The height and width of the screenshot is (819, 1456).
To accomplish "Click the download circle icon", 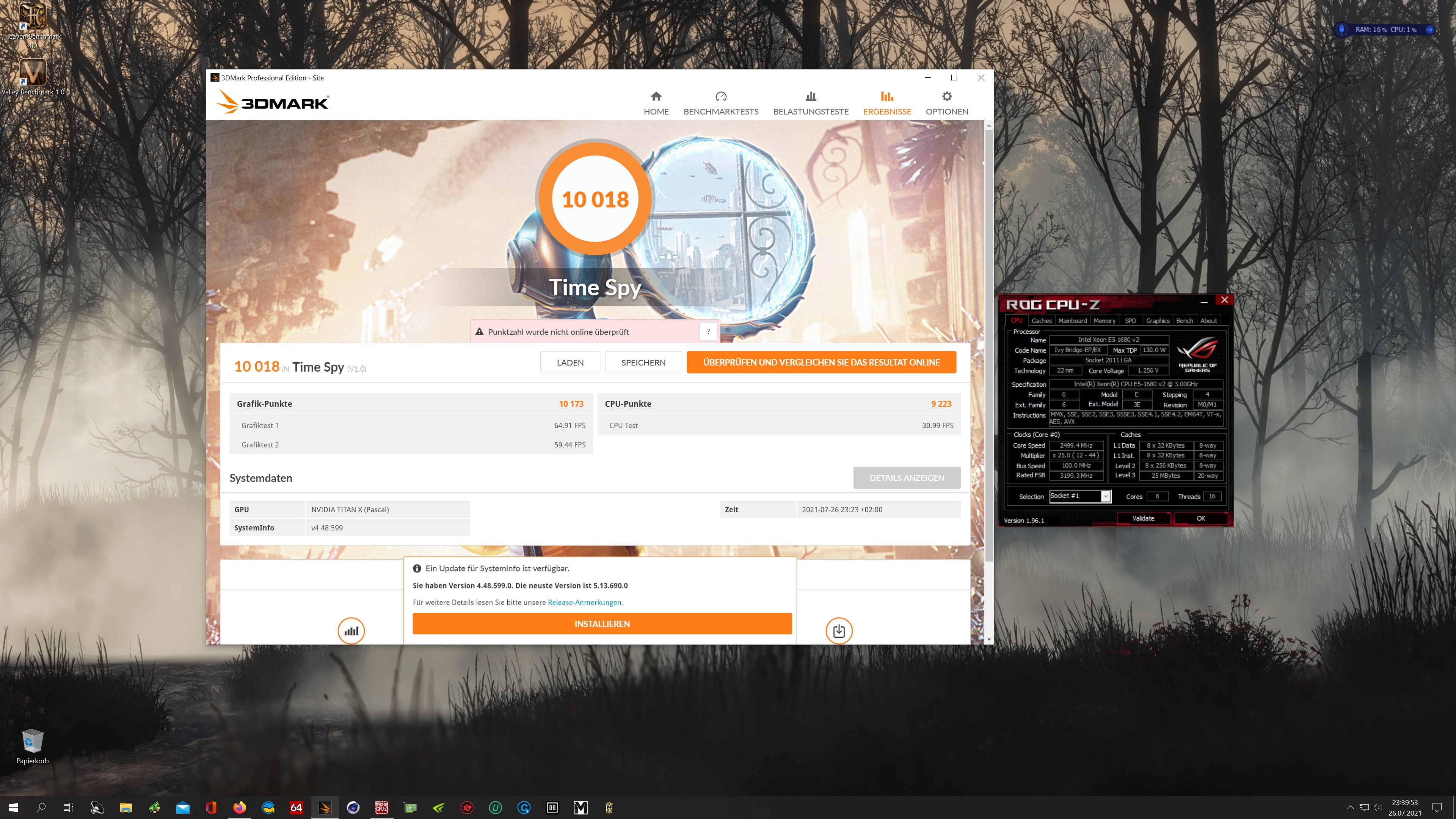I will click(x=839, y=631).
